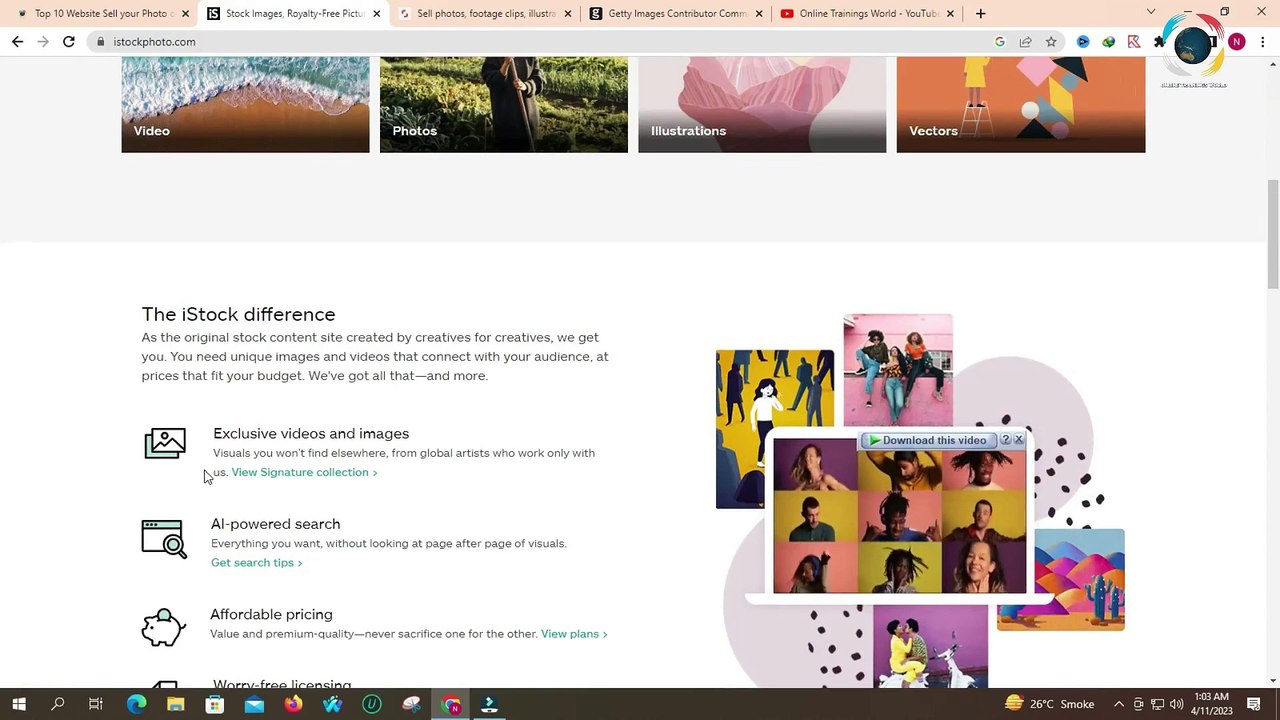View site information lock icon
Image resolution: width=1280 pixels, height=720 pixels.
[x=100, y=42]
